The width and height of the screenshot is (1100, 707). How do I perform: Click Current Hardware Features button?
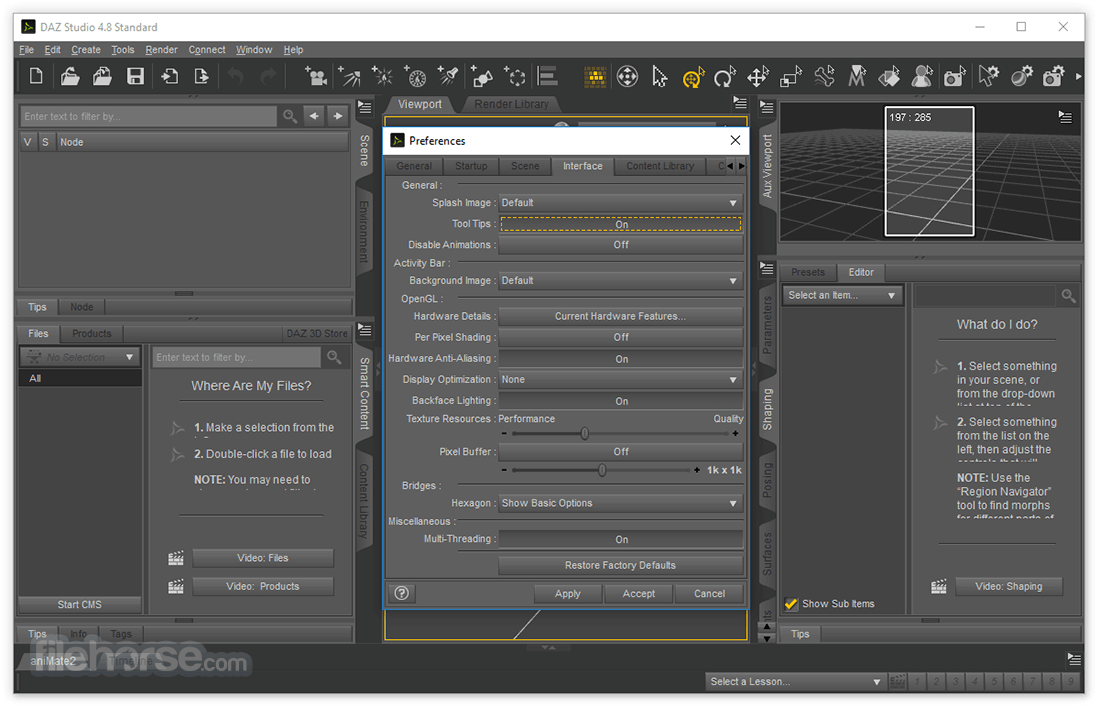(621, 316)
